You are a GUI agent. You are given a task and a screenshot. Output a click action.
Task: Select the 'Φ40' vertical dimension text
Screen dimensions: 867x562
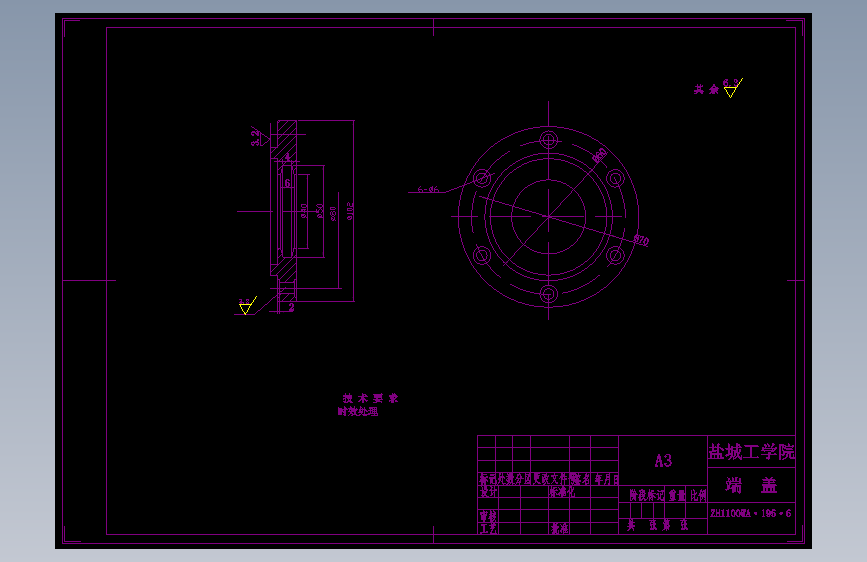point(304,211)
